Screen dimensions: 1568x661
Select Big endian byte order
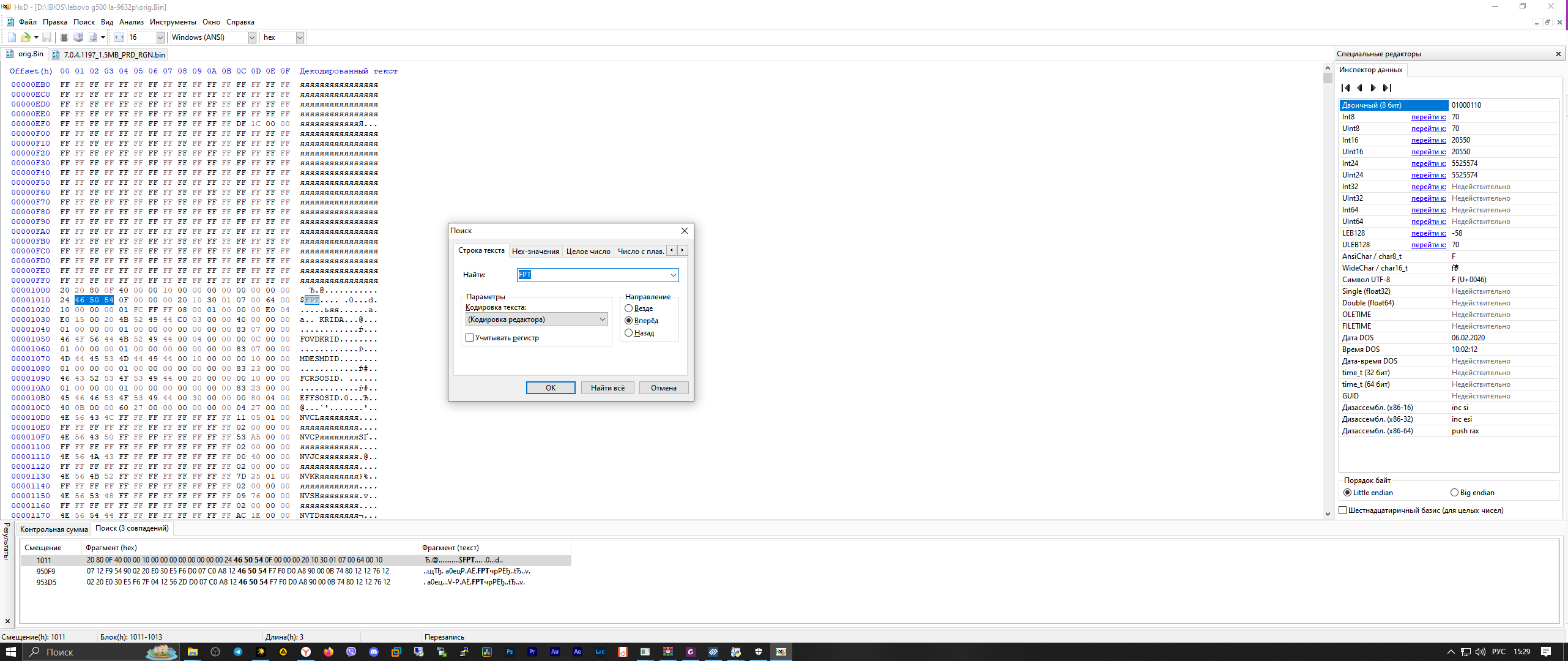pos(1454,493)
